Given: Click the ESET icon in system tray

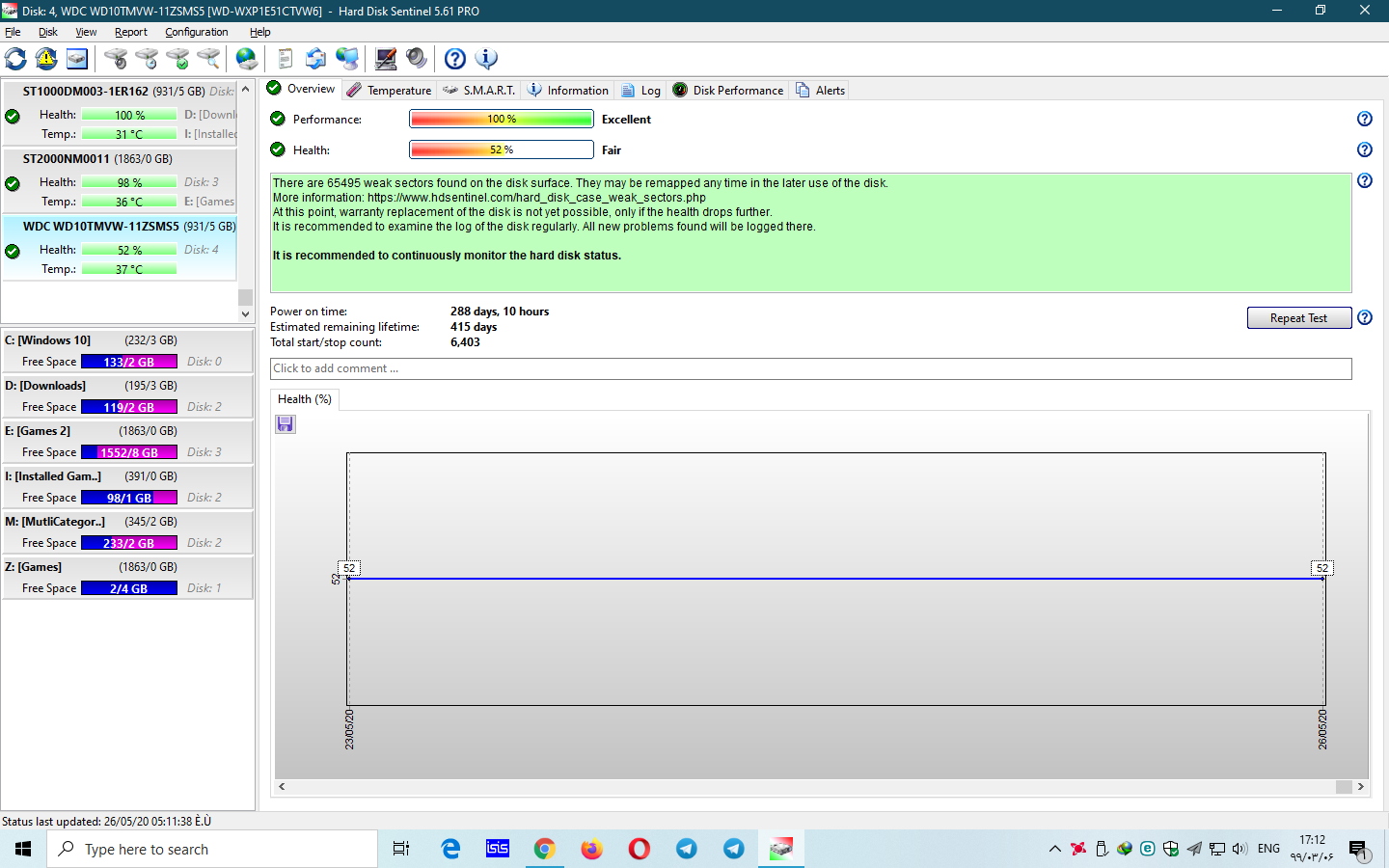Looking at the screenshot, I should point(1148,849).
